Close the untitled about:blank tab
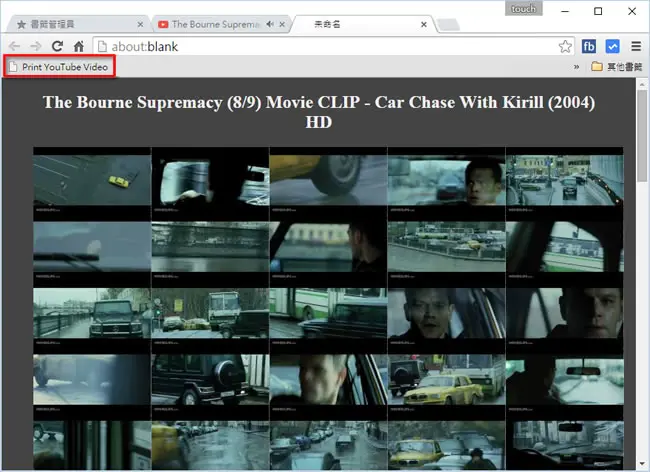This screenshot has height=472, width=650. coord(424,24)
